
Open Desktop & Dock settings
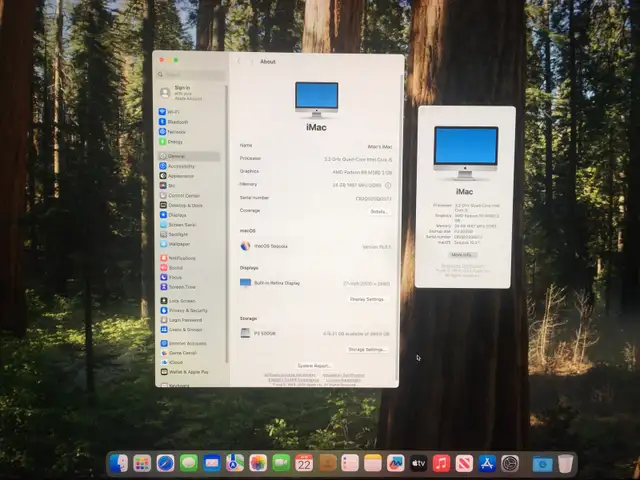[x=181, y=205]
